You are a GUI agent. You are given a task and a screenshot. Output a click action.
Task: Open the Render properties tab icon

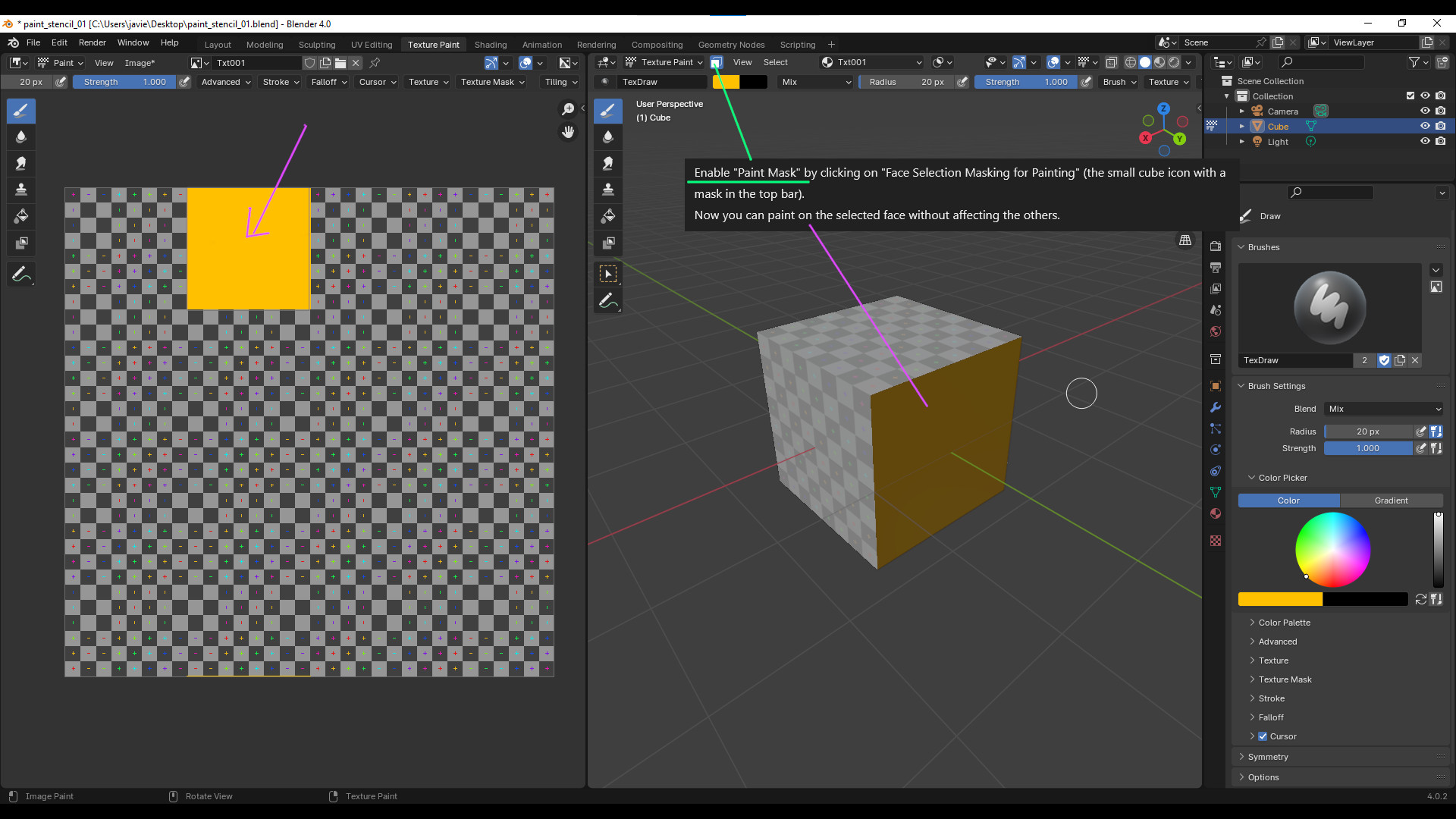1216,246
